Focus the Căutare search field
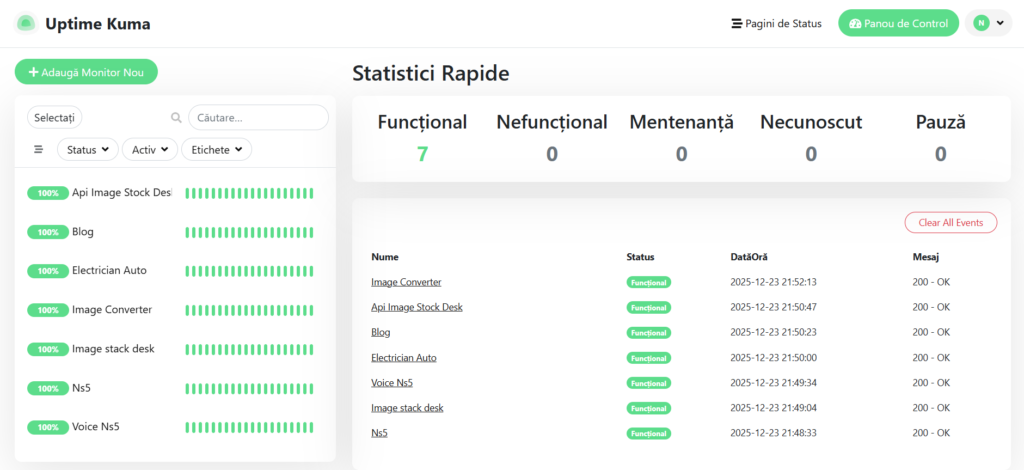 pos(259,118)
